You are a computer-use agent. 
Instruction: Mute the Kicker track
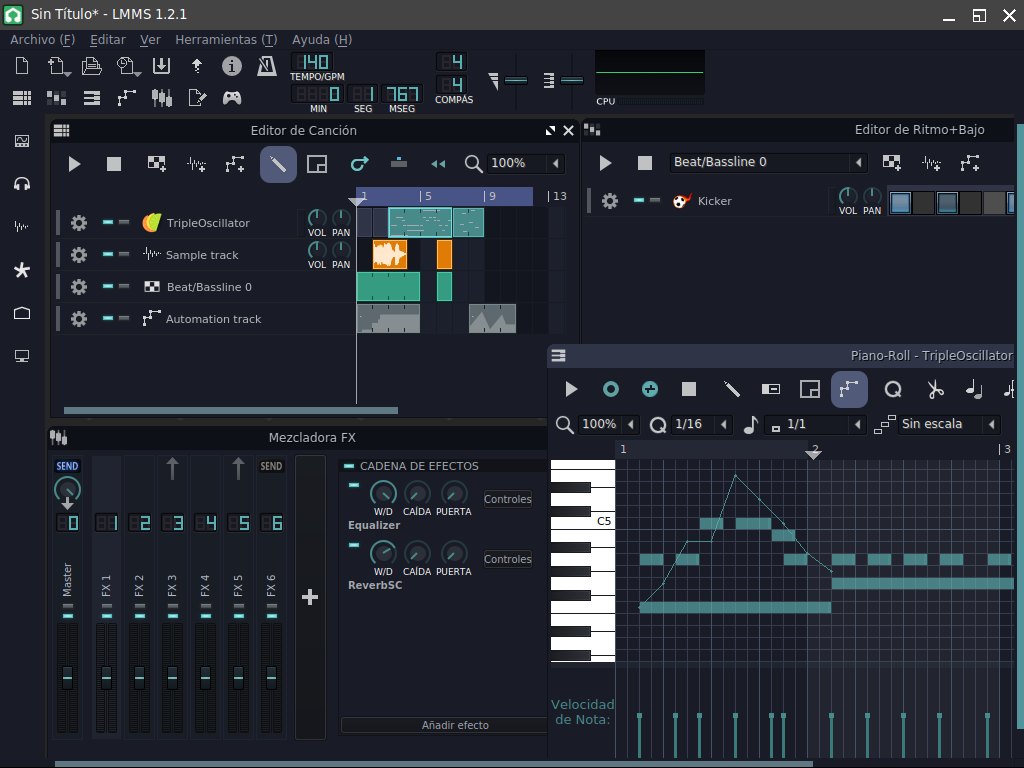click(x=639, y=200)
